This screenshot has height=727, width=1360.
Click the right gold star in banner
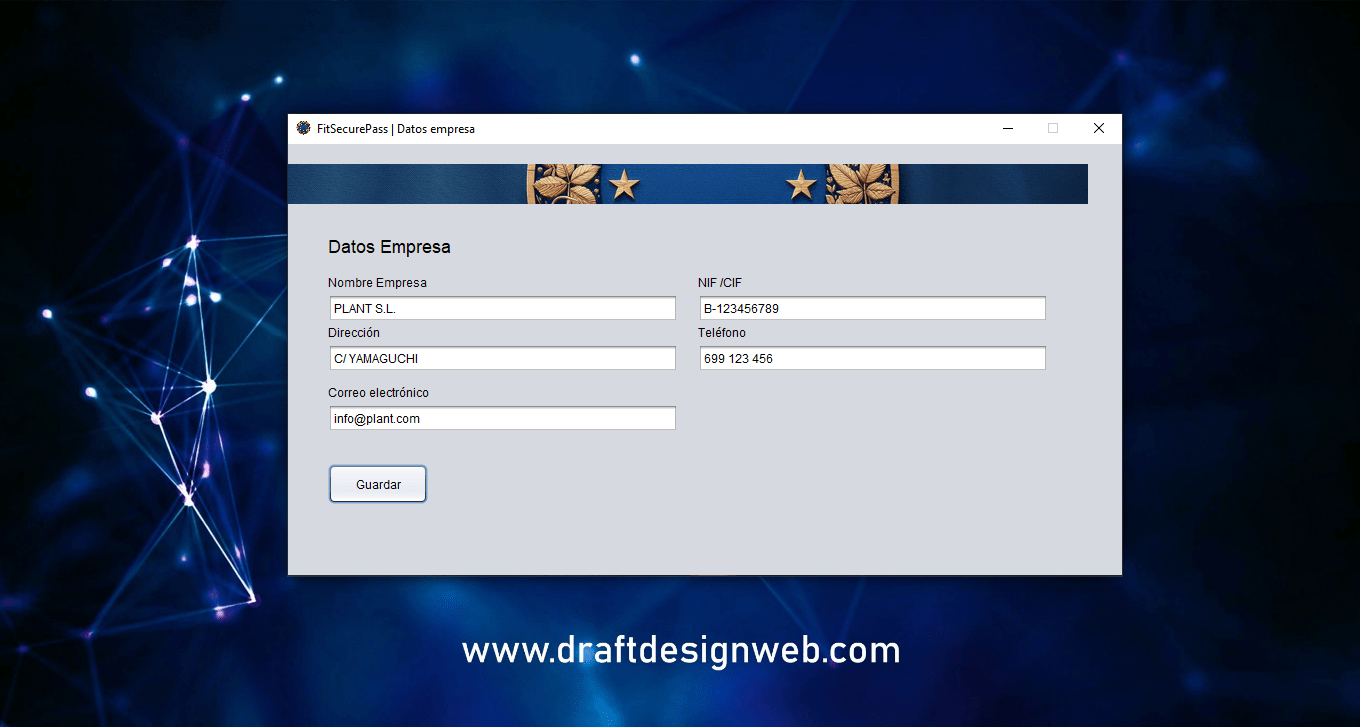point(801,184)
